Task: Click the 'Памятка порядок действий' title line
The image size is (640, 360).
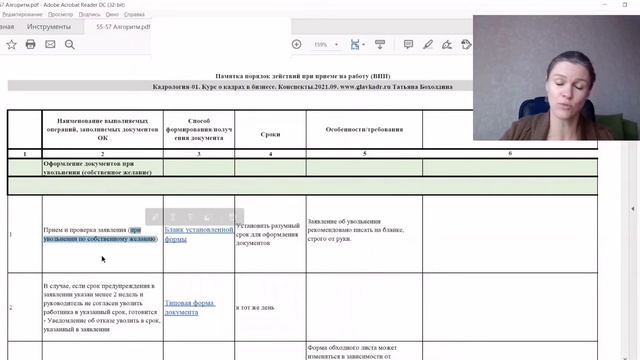Action: point(302,76)
